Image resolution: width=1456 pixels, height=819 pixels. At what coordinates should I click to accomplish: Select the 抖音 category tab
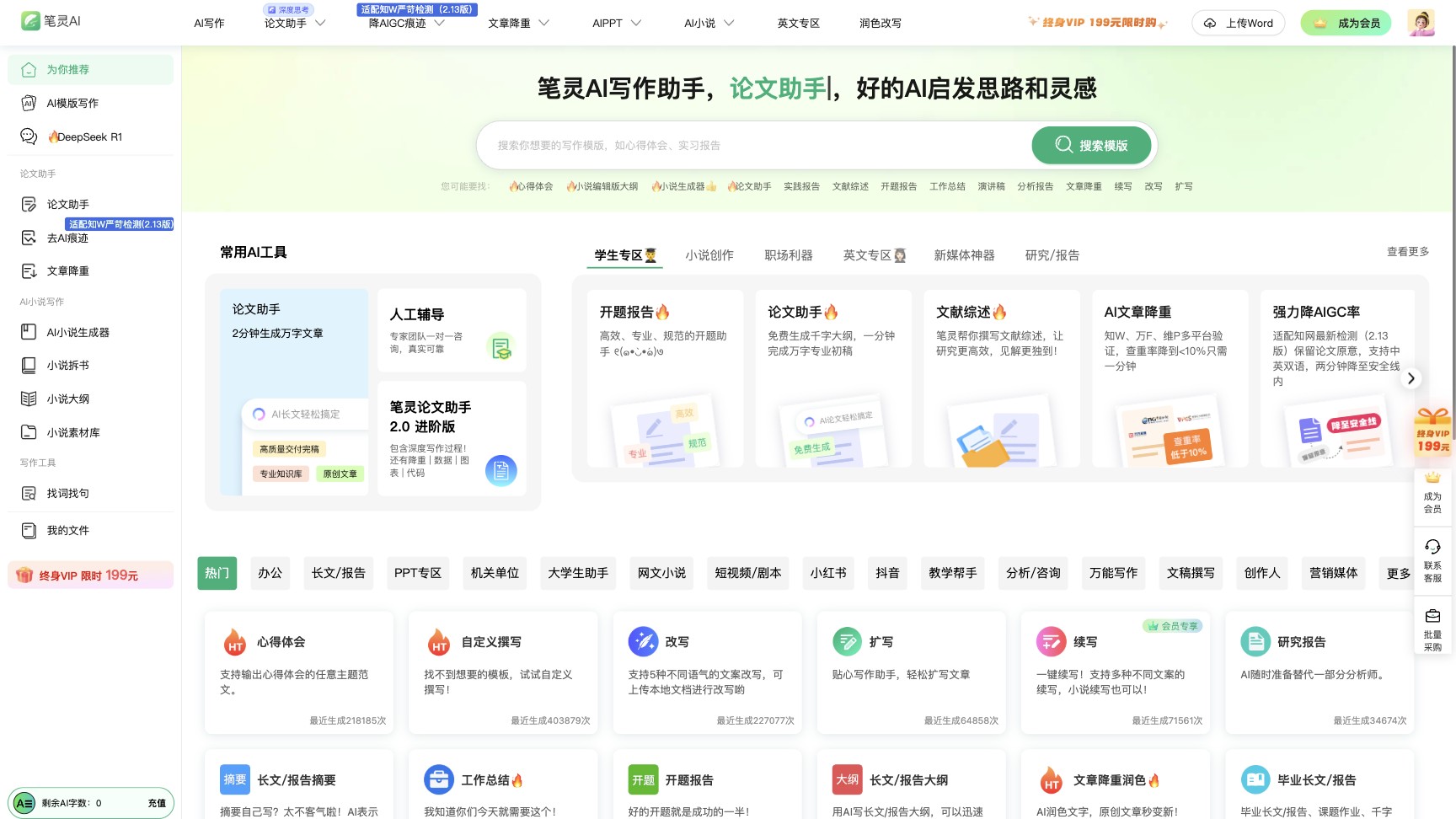click(887, 573)
